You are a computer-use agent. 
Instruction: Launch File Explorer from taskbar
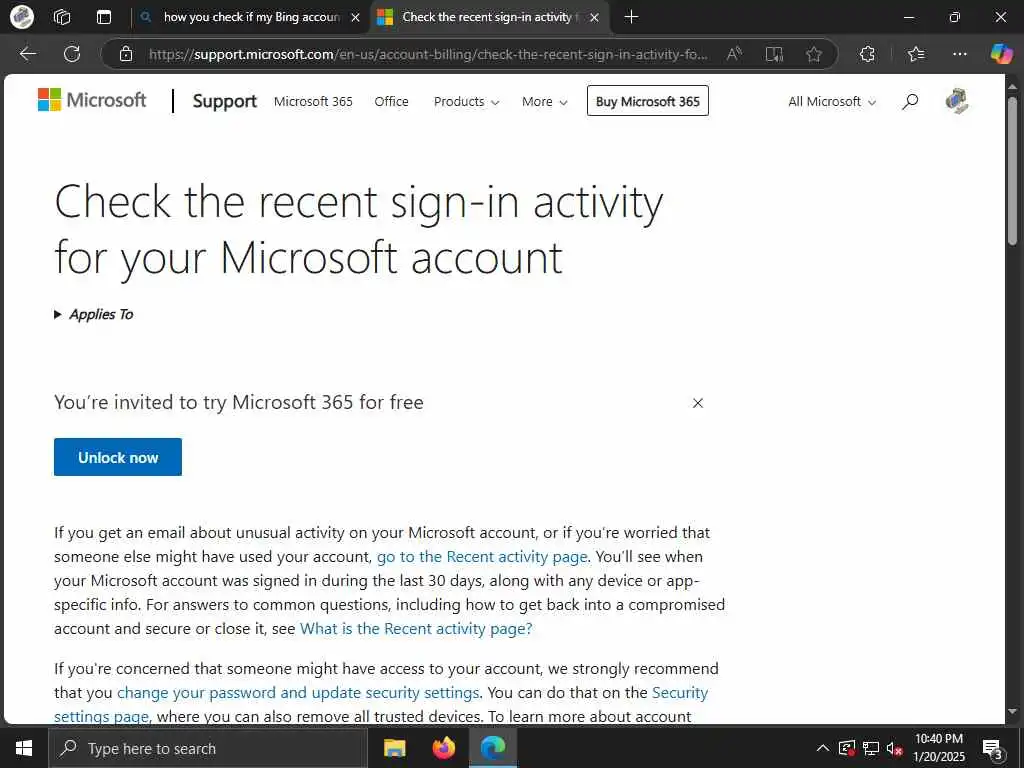[394, 748]
